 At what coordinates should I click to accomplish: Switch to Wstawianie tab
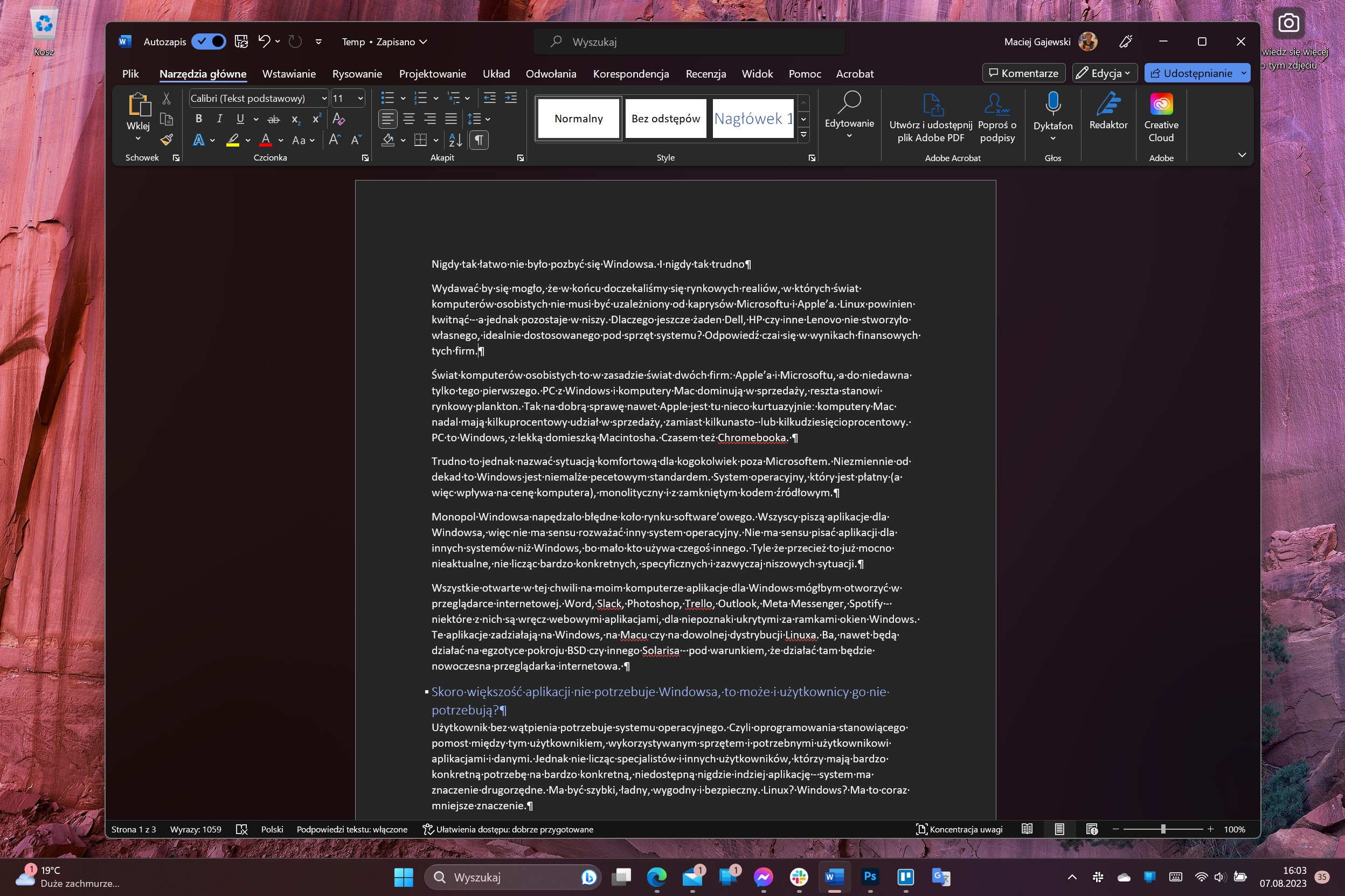click(x=288, y=73)
